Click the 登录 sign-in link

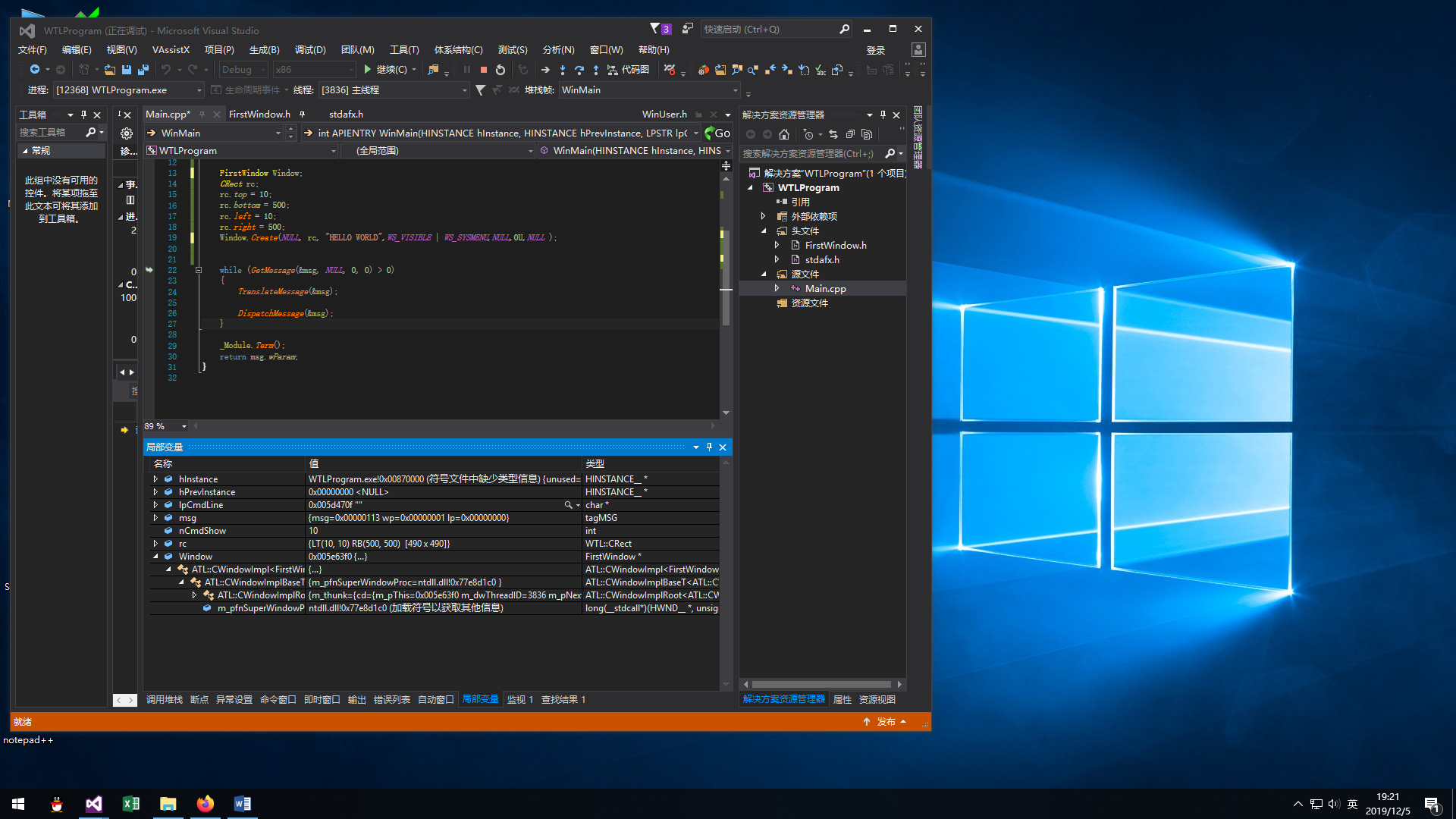point(876,50)
